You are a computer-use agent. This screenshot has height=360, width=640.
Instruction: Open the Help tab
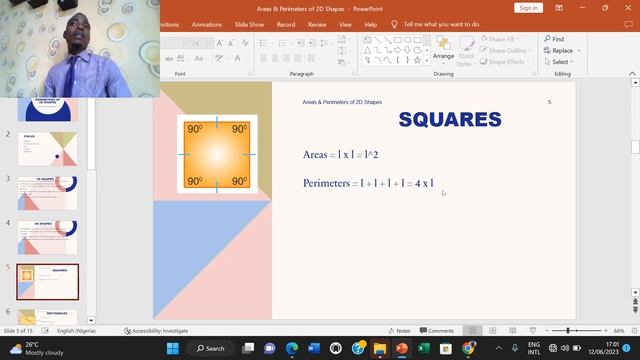pos(370,24)
